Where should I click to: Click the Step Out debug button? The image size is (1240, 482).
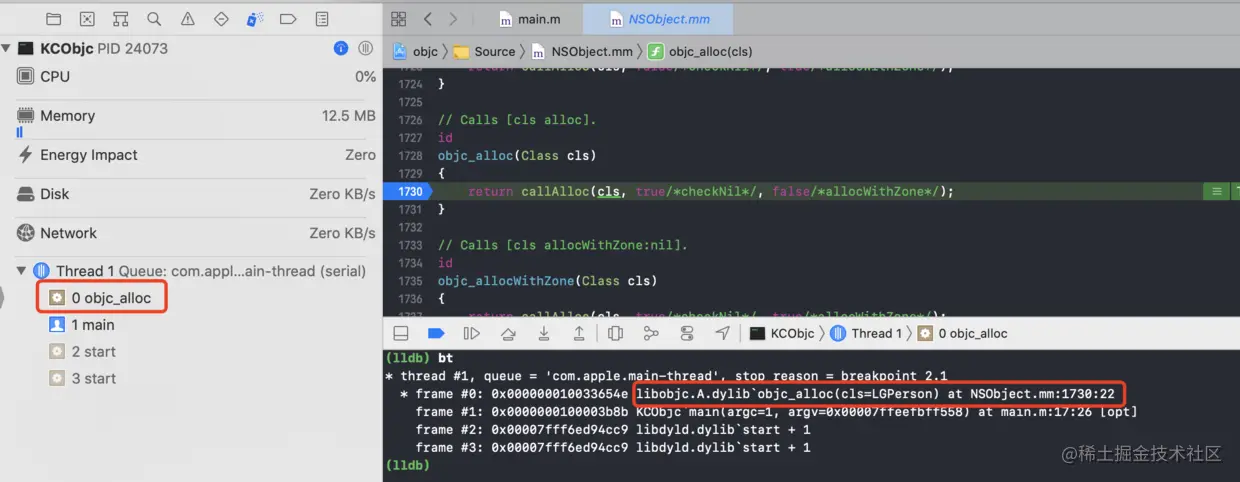tap(579, 333)
